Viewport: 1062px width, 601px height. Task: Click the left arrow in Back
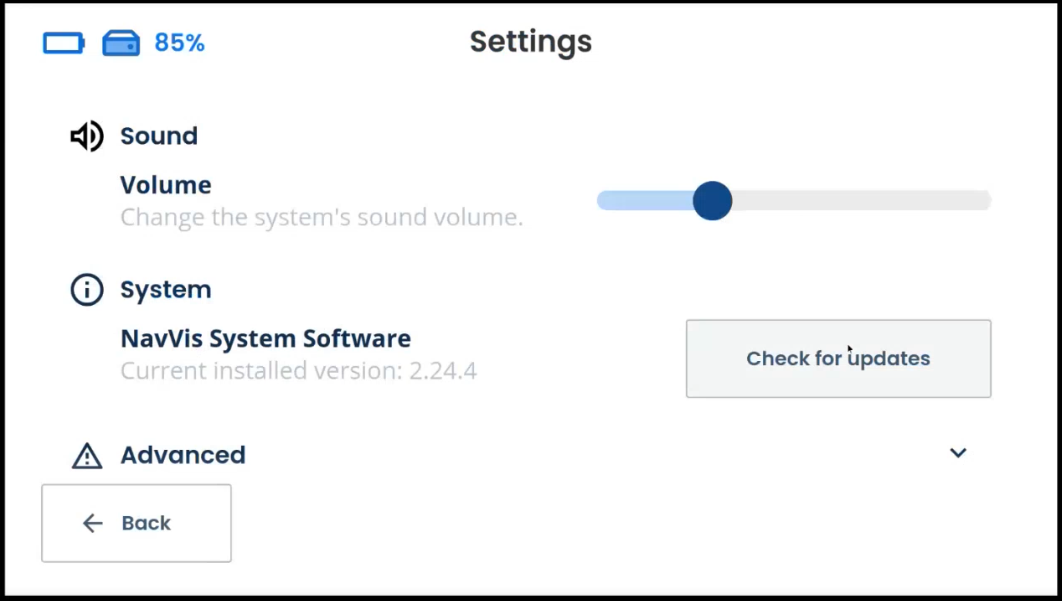point(93,523)
